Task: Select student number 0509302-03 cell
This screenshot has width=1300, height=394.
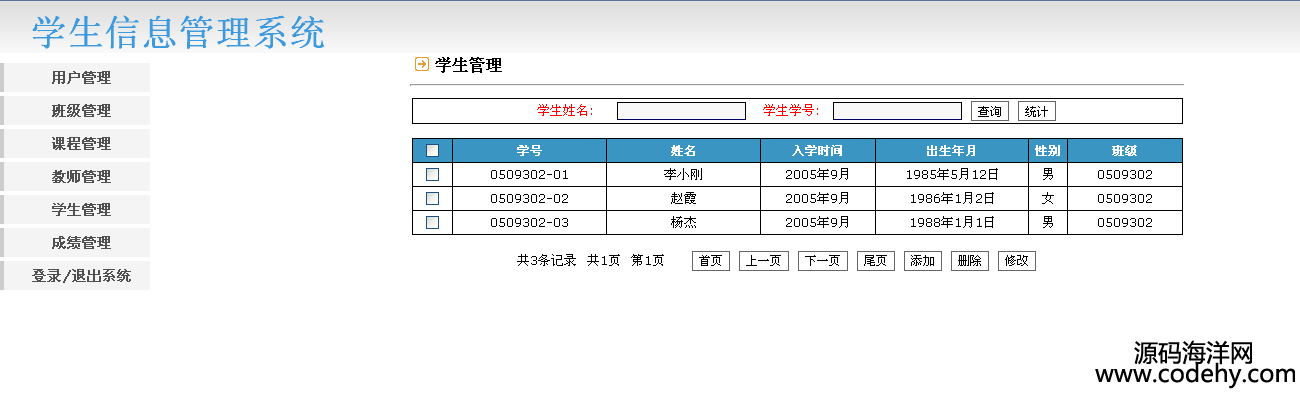Action: coord(529,223)
